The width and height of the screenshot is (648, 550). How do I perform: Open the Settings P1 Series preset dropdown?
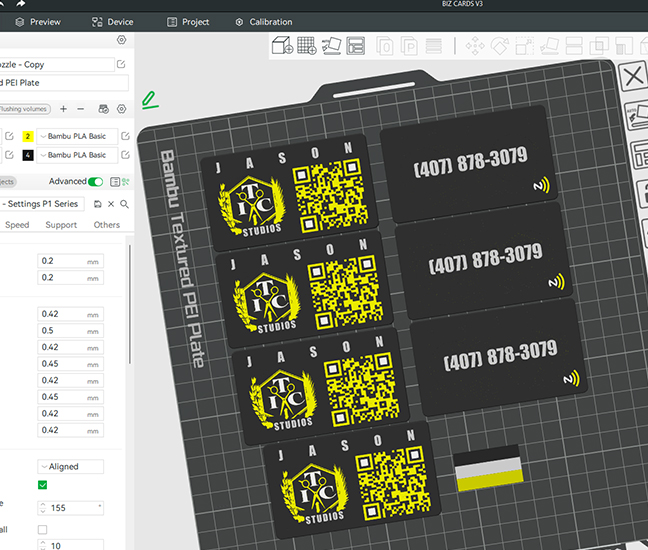[x=42, y=204]
